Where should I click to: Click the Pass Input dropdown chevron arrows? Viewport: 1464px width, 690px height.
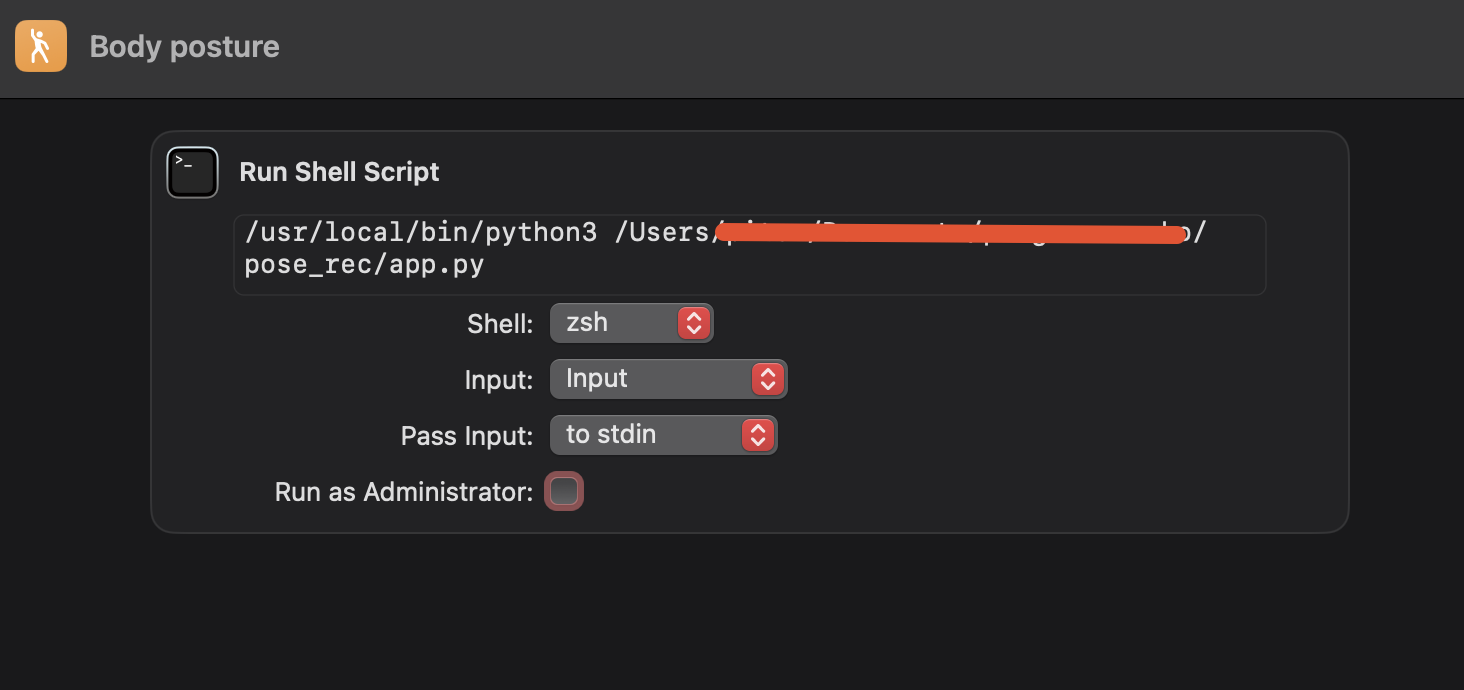758,434
